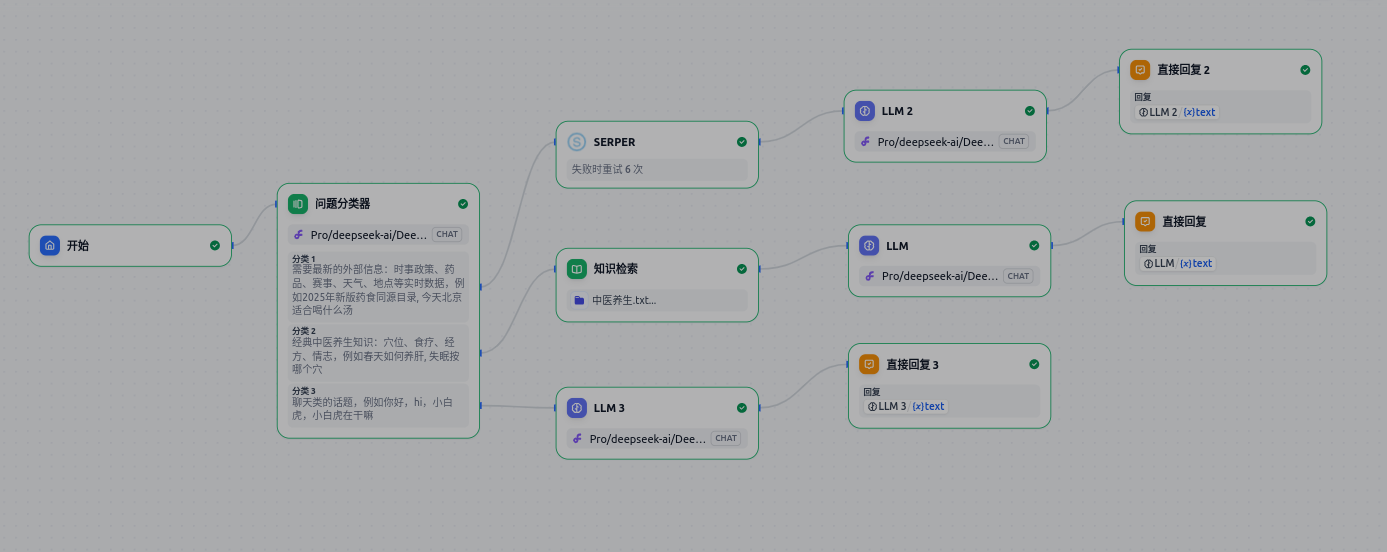Click the 回复 label in 直接回复 3
Image resolution: width=1387 pixels, height=552 pixels.
point(872,392)
